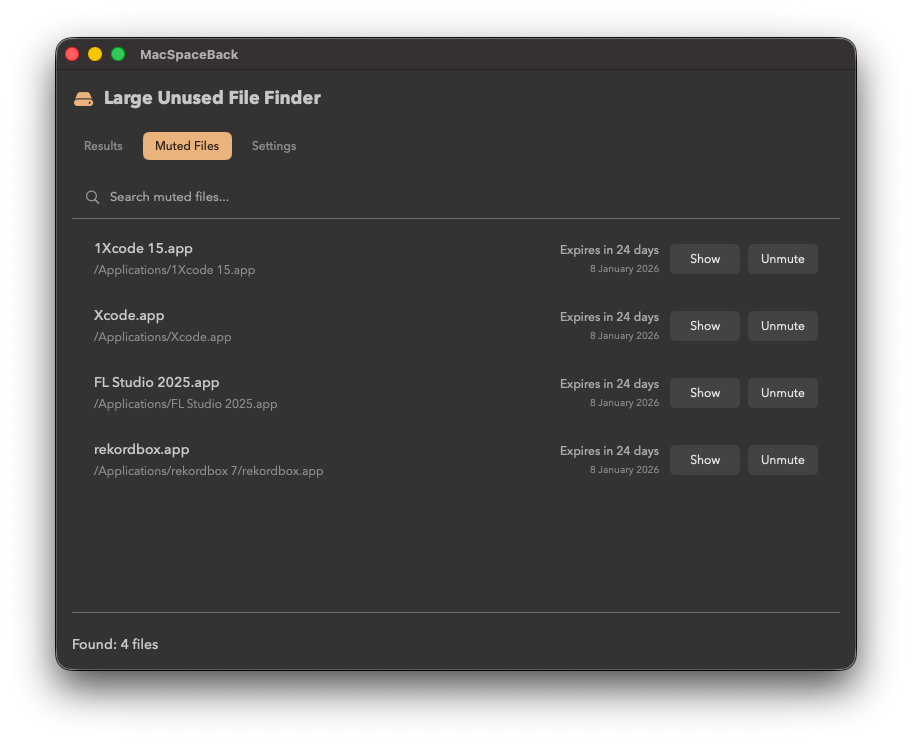Select the FL Studio 2025.app file name
The height and width of the screenshot is (744, 912).
click(156, 382)
